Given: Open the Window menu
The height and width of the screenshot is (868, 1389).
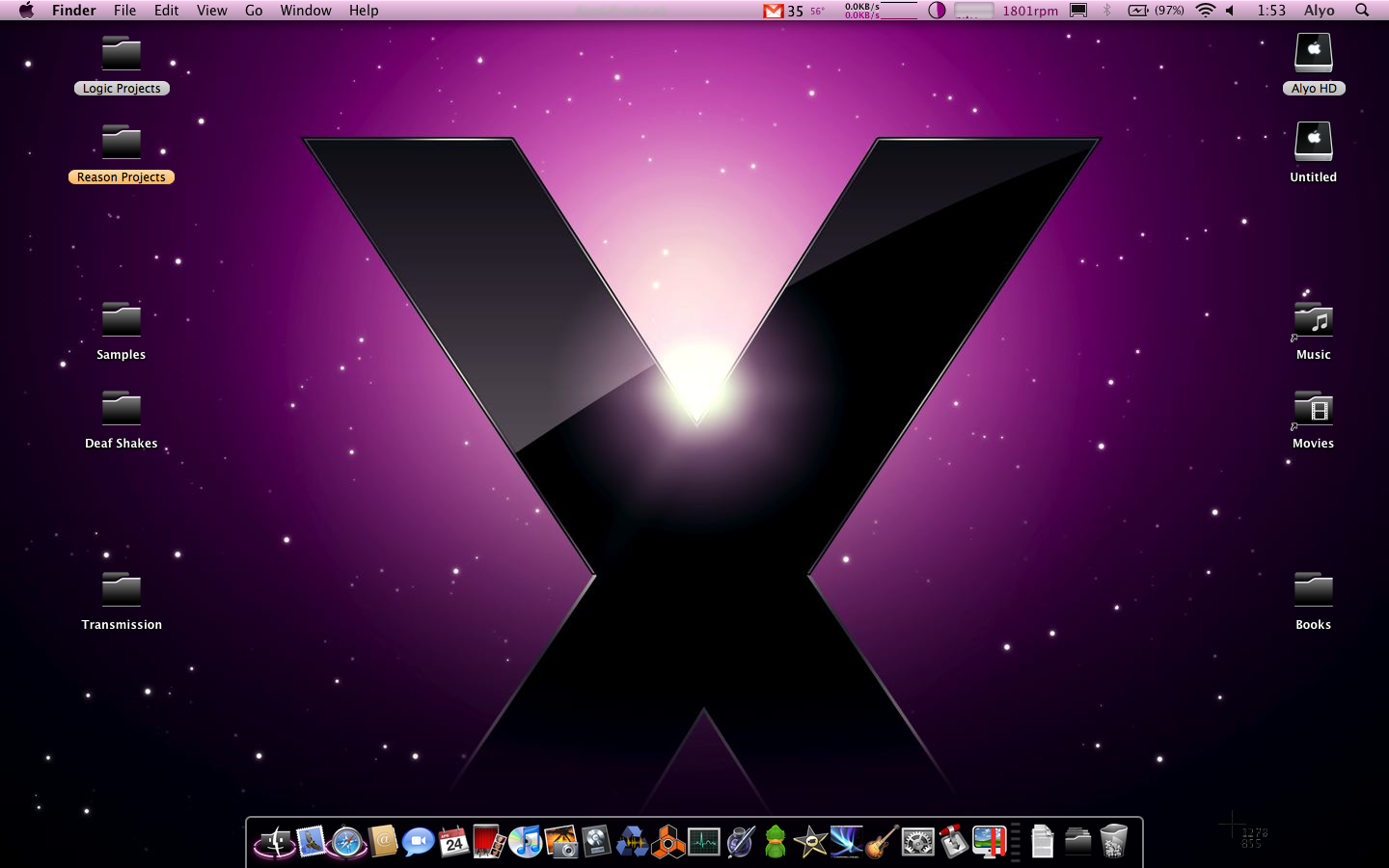Looking at the screenshot, I should [x=306, y=11].
